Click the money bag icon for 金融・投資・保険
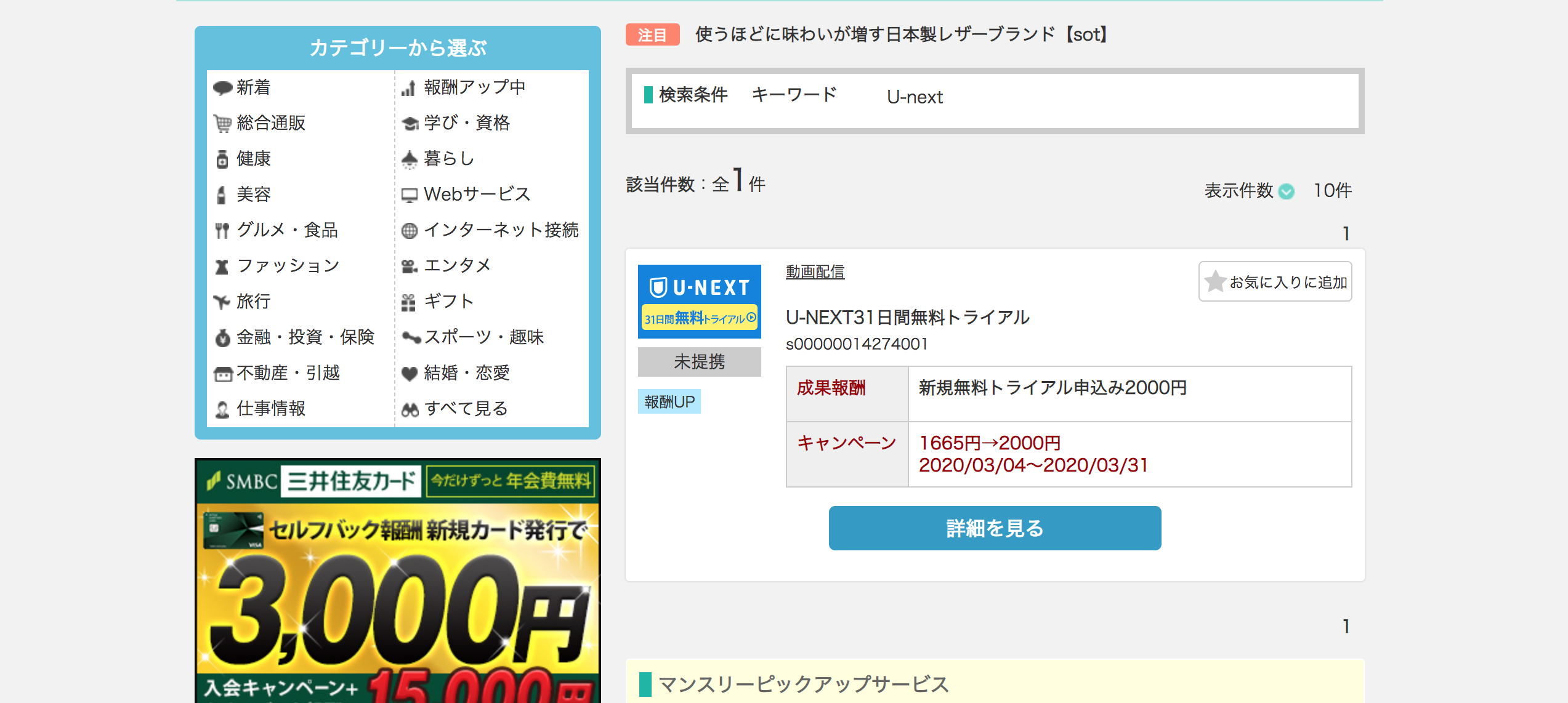This screenshot has width=1568, height=703. point(222,337)
